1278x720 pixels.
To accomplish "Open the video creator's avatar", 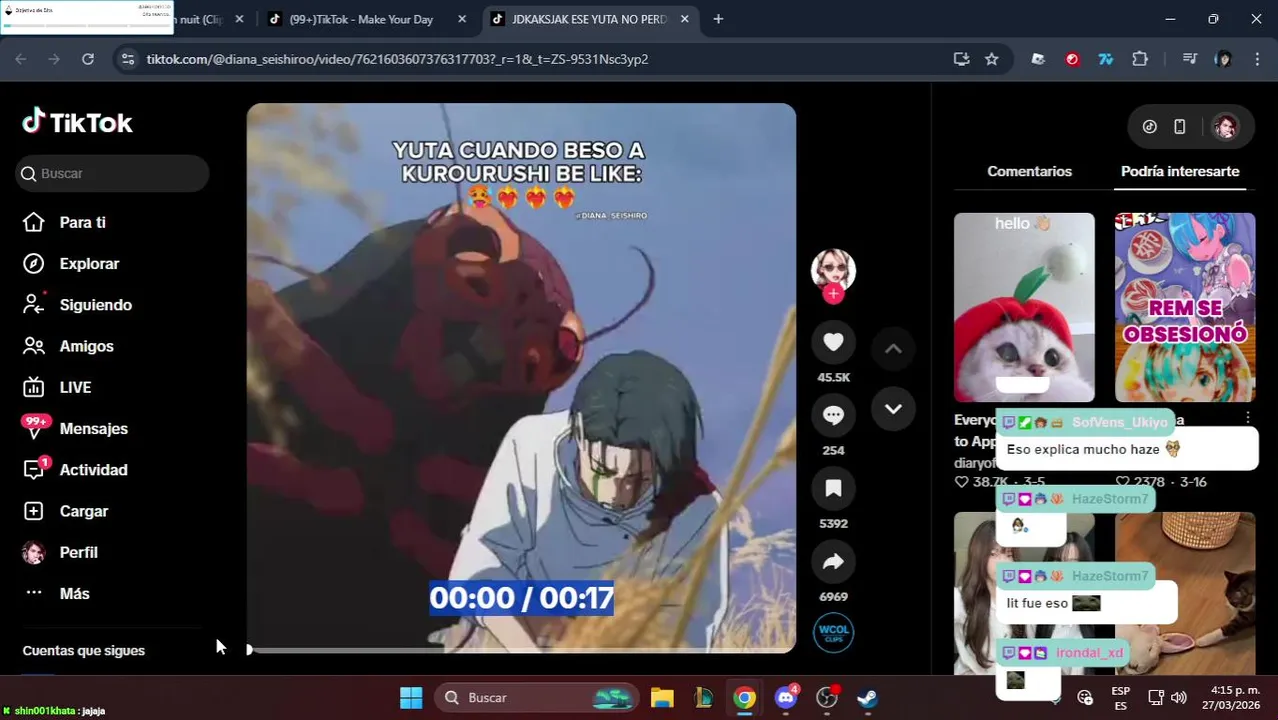I will tap(833, 270).
